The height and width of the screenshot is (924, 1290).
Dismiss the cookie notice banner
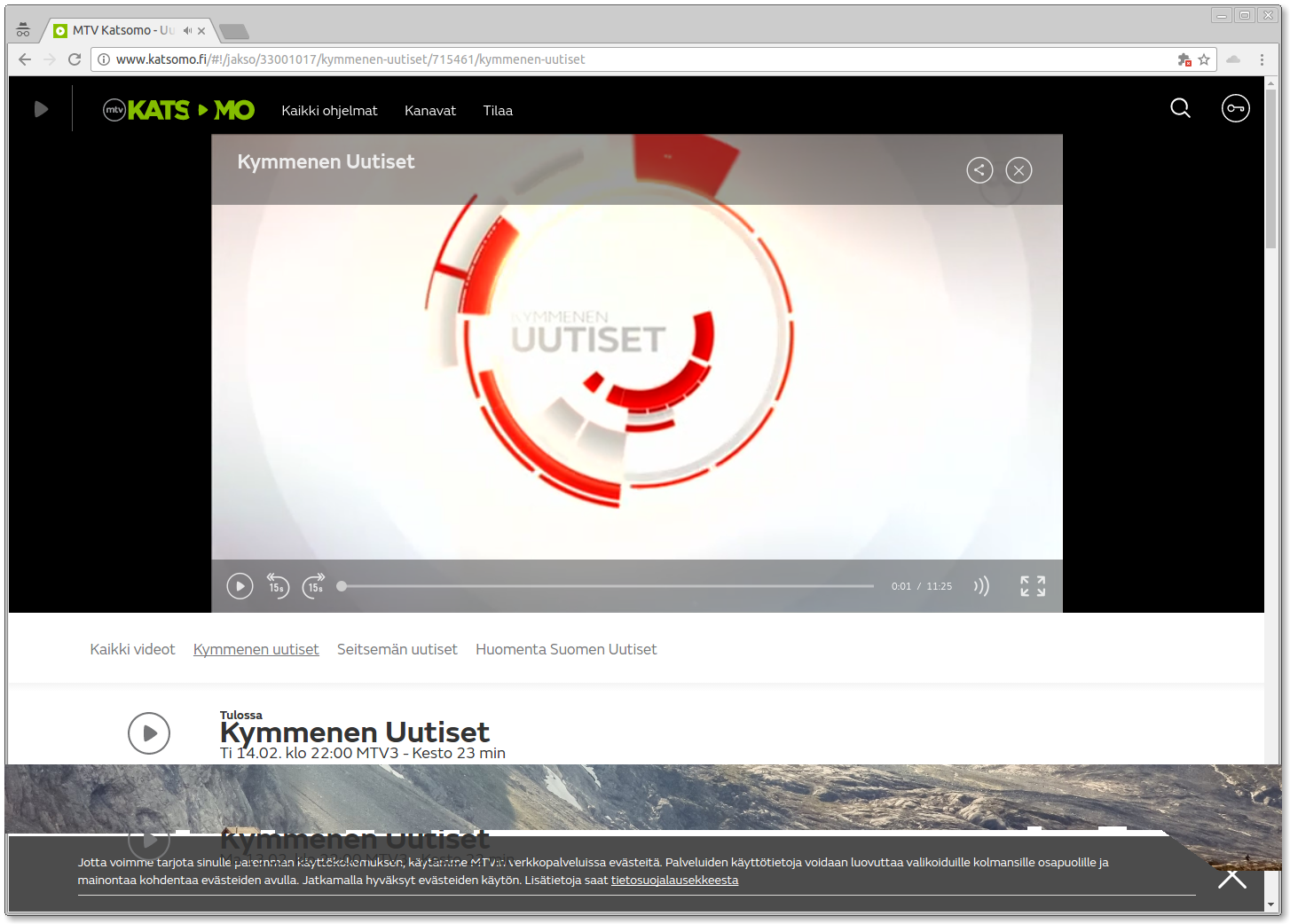click(x=1231, y=878)
